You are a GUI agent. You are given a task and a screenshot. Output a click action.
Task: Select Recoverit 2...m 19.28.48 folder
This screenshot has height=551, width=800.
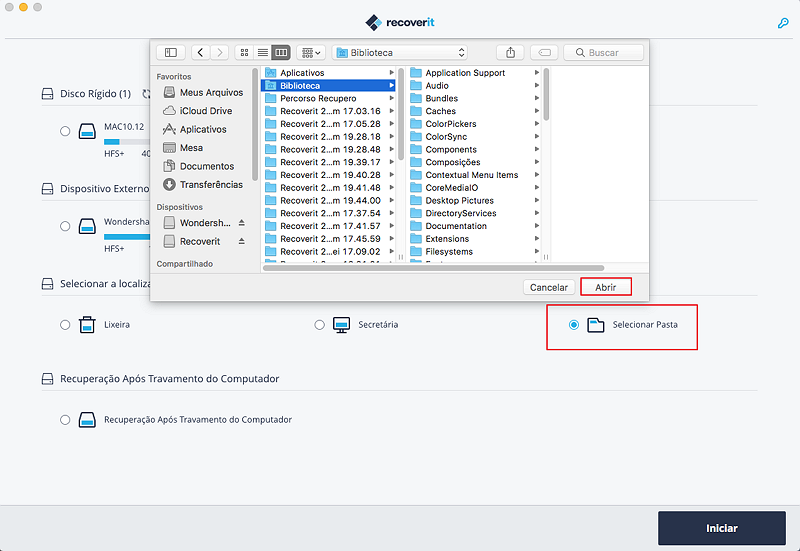328,149
